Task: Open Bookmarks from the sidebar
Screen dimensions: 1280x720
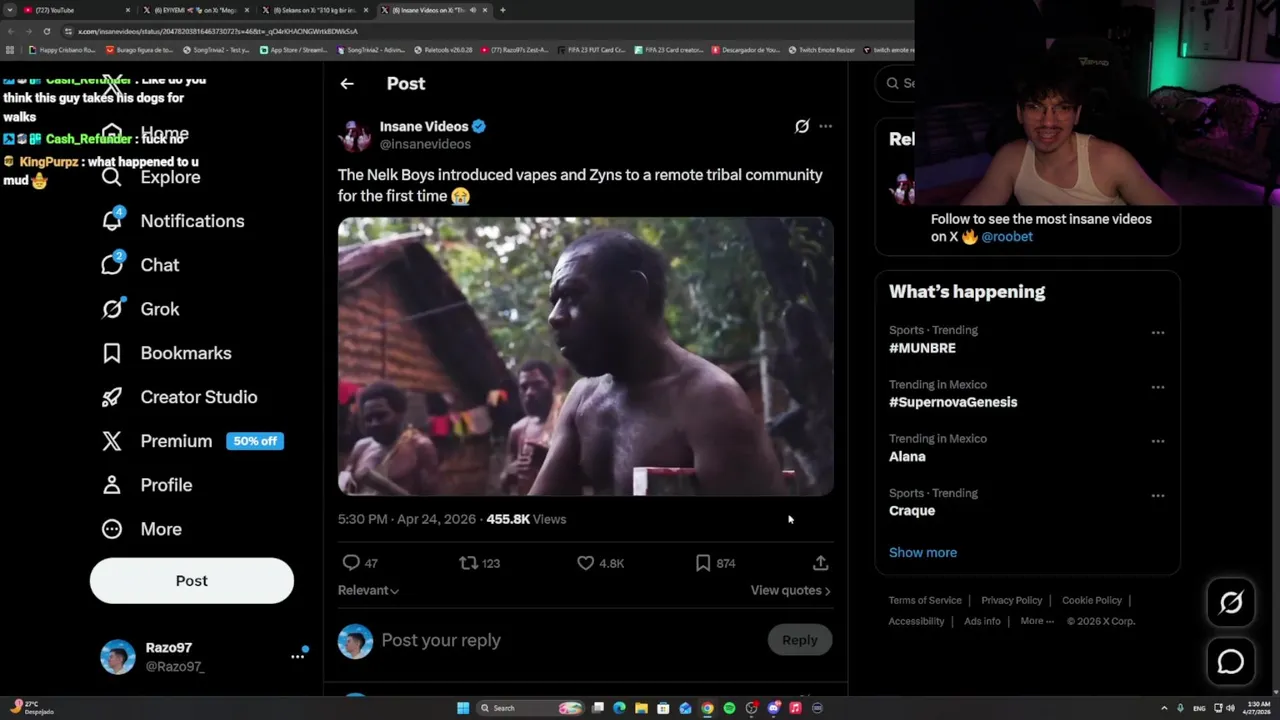Action: [x=166, y=353]
